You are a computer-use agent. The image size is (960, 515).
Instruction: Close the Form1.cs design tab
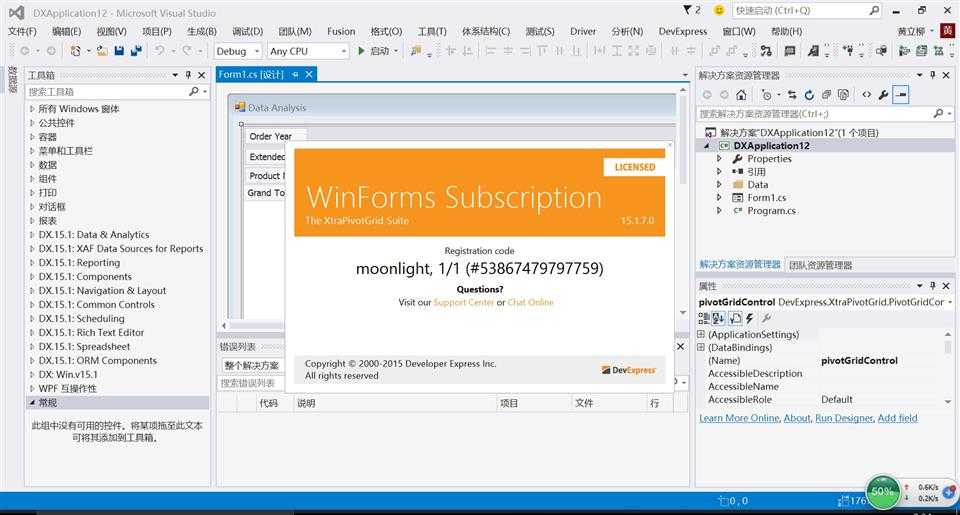tap(309, 74)
